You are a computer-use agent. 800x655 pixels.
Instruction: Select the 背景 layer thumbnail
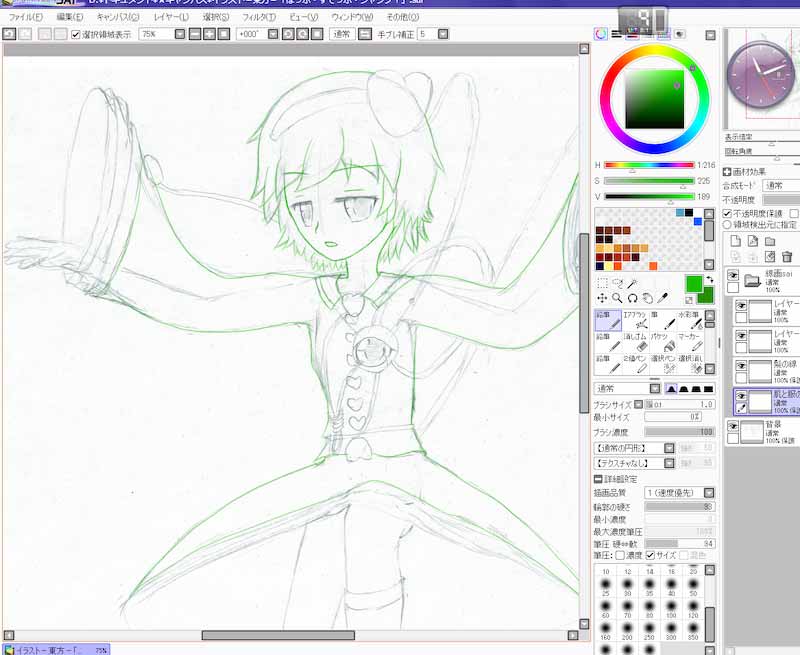[x=752, y=431]
